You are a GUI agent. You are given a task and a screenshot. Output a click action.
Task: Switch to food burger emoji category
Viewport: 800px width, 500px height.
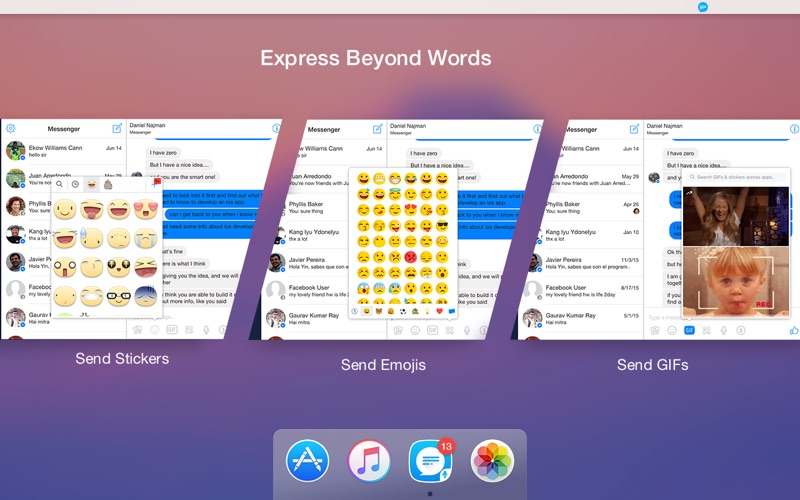(x=391, y=311)
